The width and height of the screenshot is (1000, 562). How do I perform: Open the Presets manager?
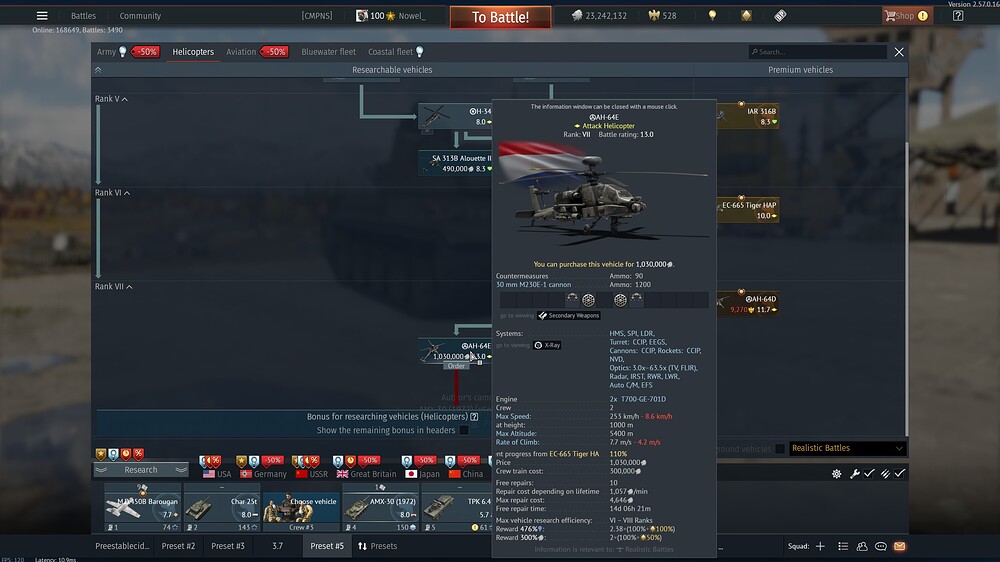pyautogui.click(x=378, y=547)
